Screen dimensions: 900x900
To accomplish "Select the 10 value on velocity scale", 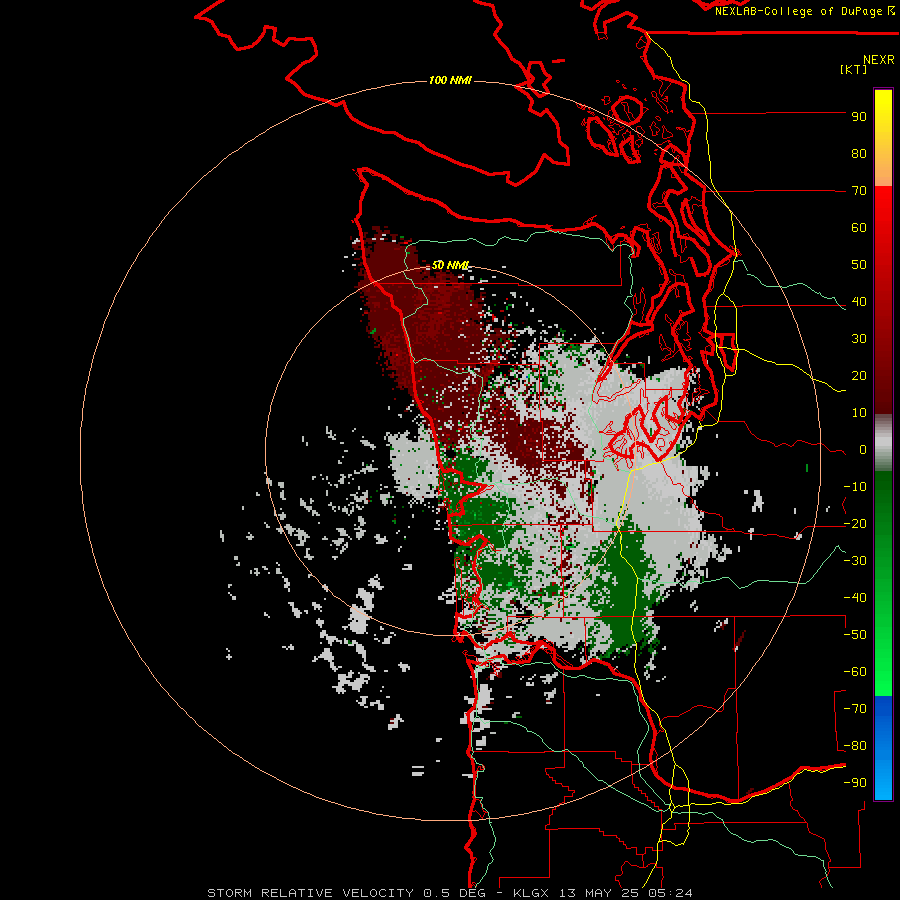I will pos(859,413).
